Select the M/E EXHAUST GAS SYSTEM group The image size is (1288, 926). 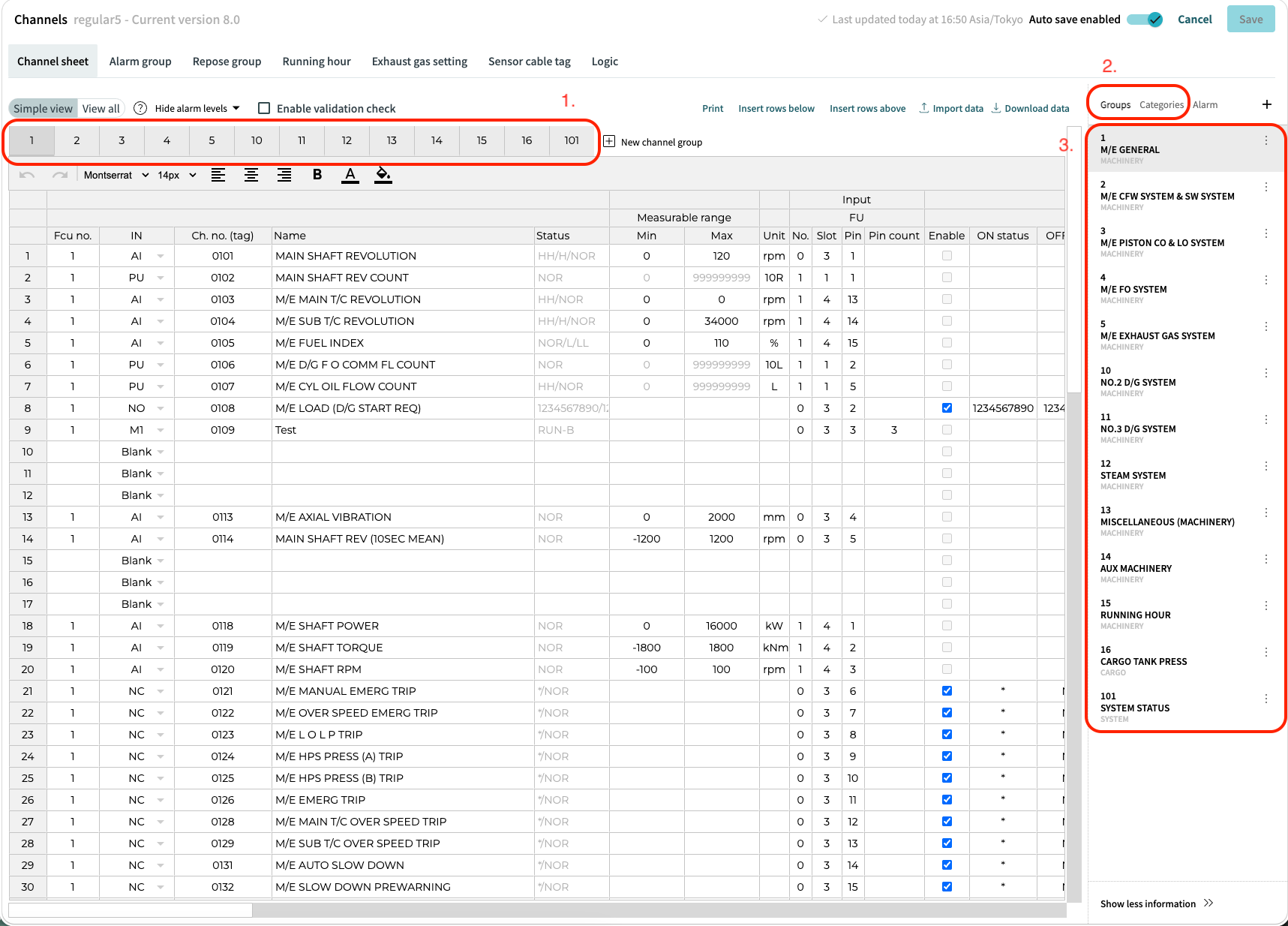1185,335
